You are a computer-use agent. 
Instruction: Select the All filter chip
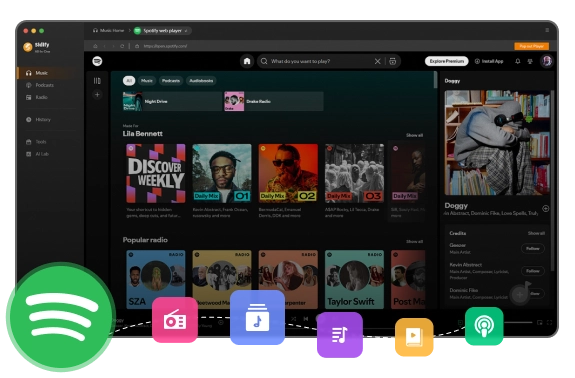point(129,81)
